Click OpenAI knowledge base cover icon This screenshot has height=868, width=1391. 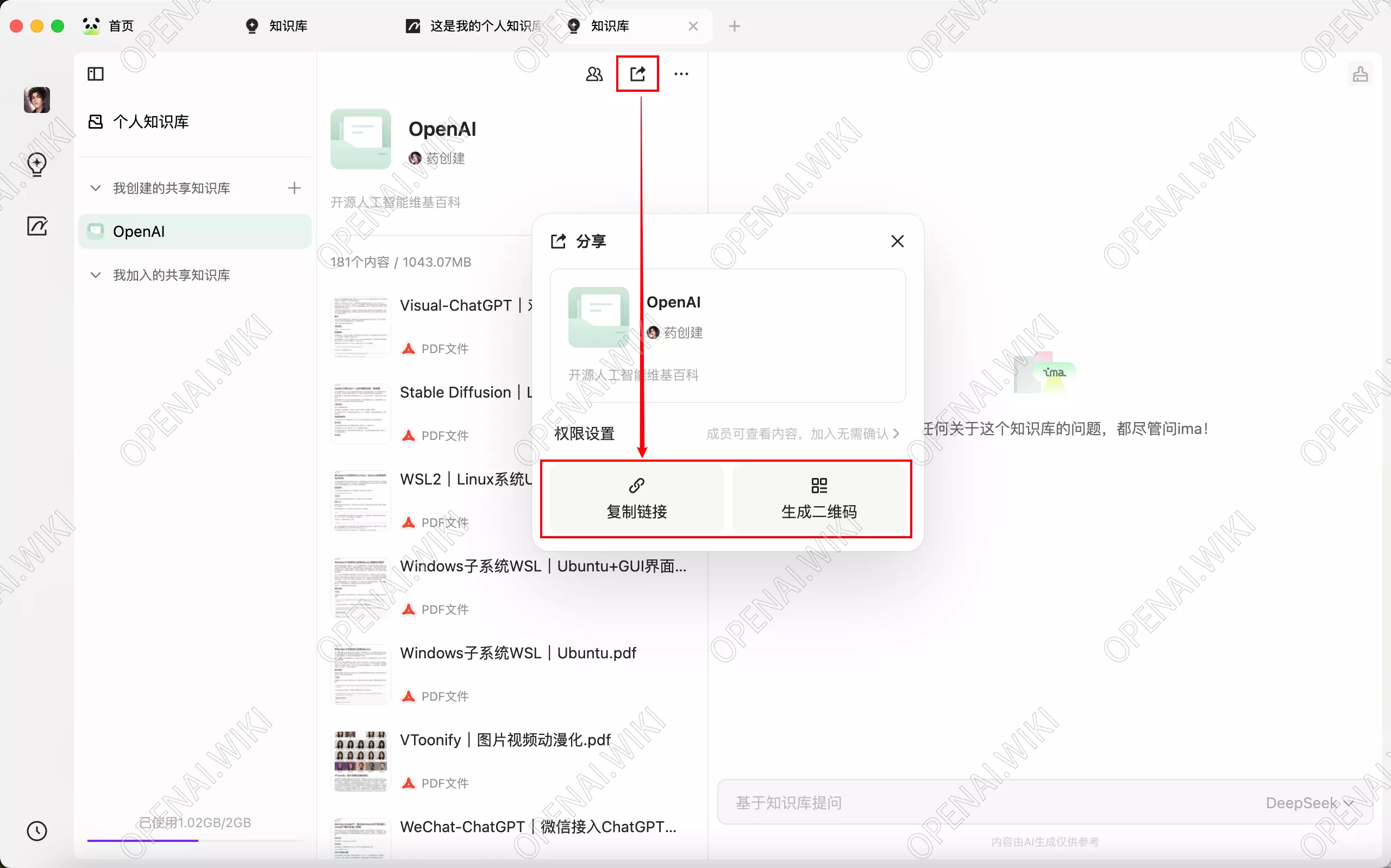361,139
